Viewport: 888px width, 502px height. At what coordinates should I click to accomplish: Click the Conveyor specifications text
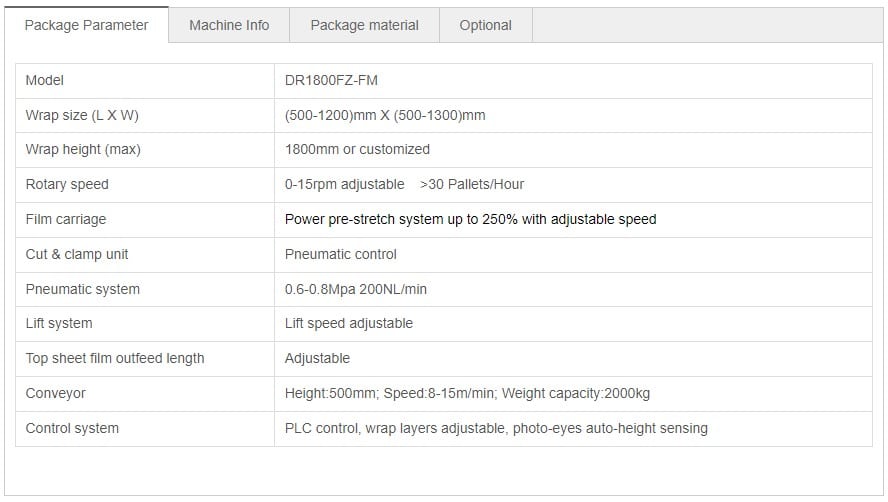tap(467, 393)
